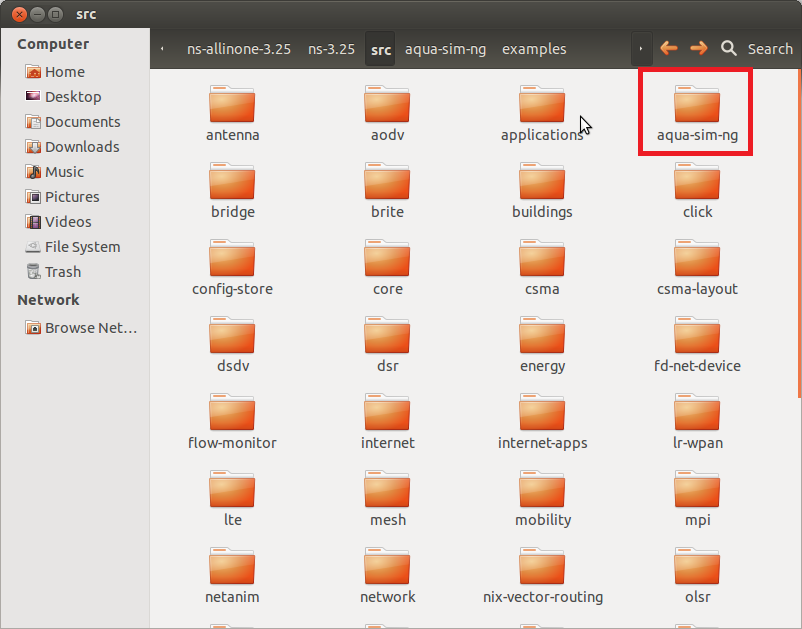Go to Downloads in sidebar

(x=74, y=147)
